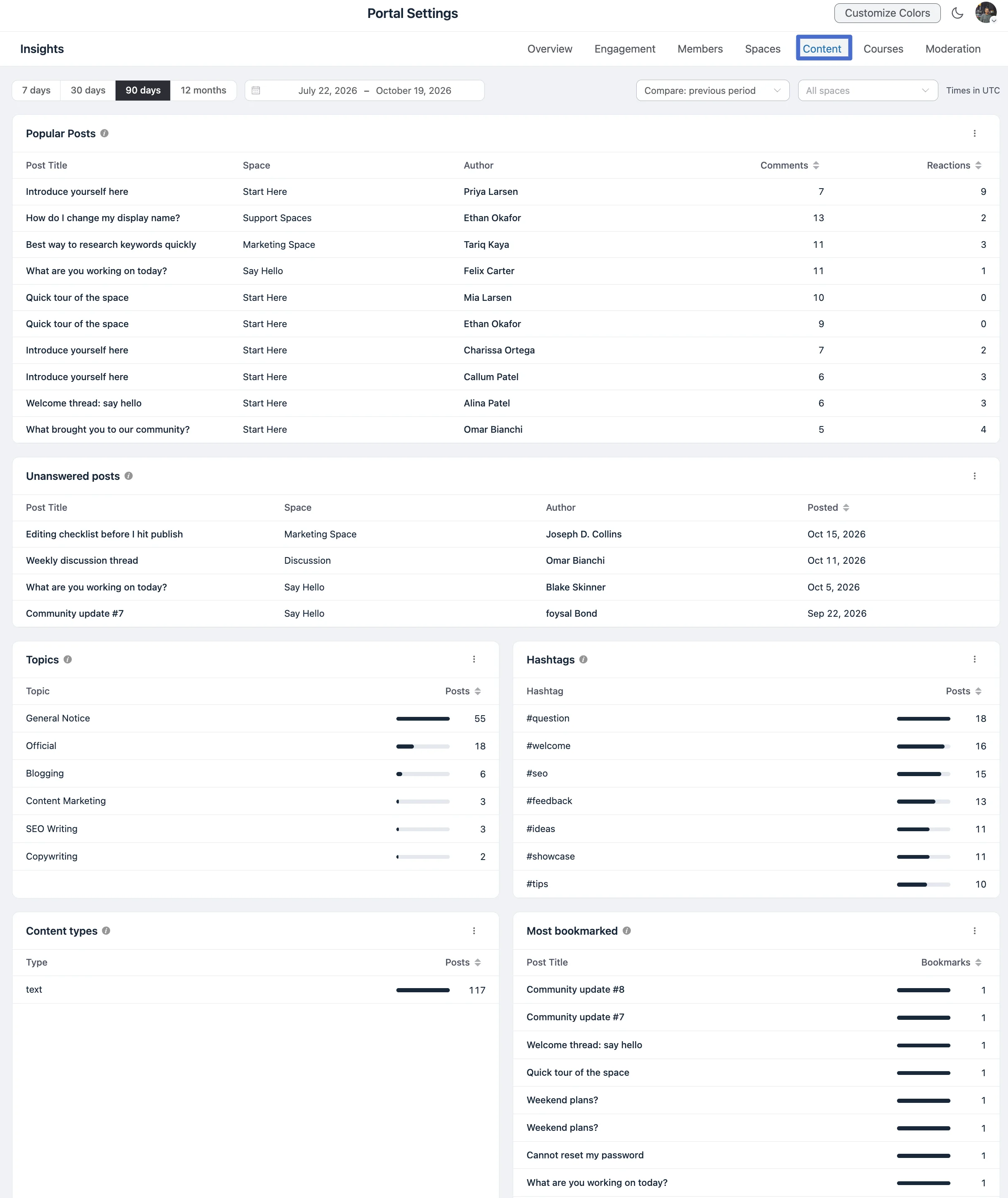Viewport: 1008px width, 1198px height.
Task: Click the Insights heading
Action: [42, 48]
